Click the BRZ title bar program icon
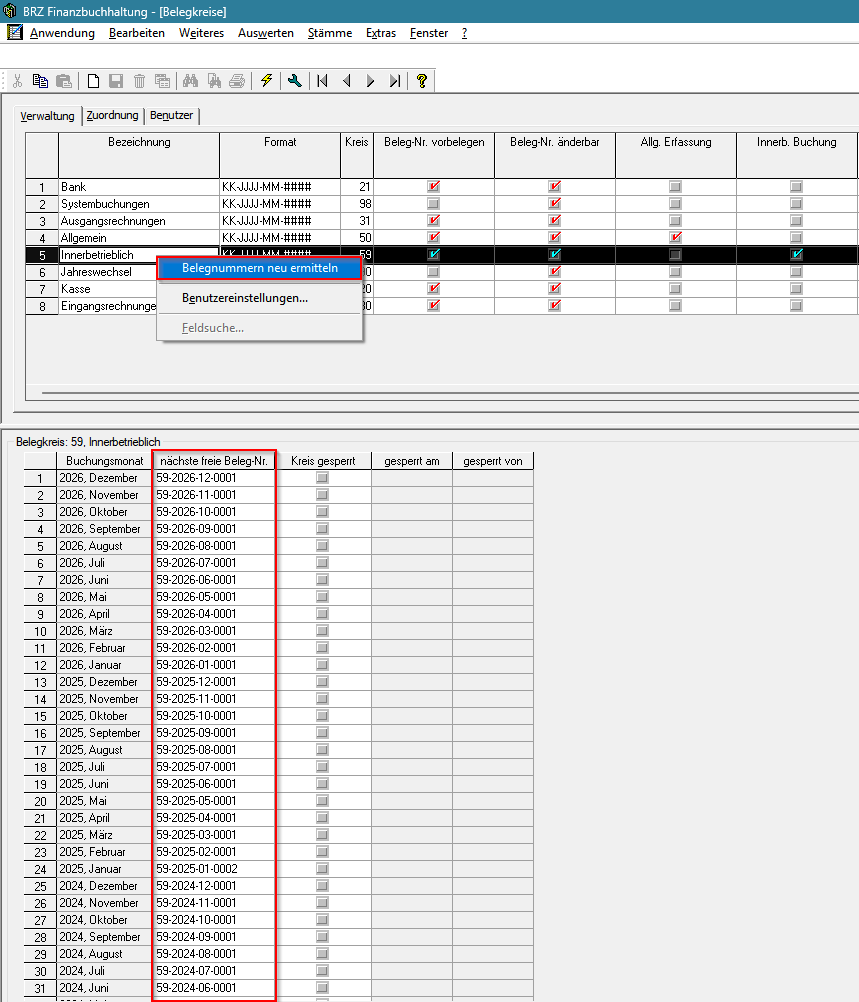This screenshot has height=1002, width=859. click(10, 11)
